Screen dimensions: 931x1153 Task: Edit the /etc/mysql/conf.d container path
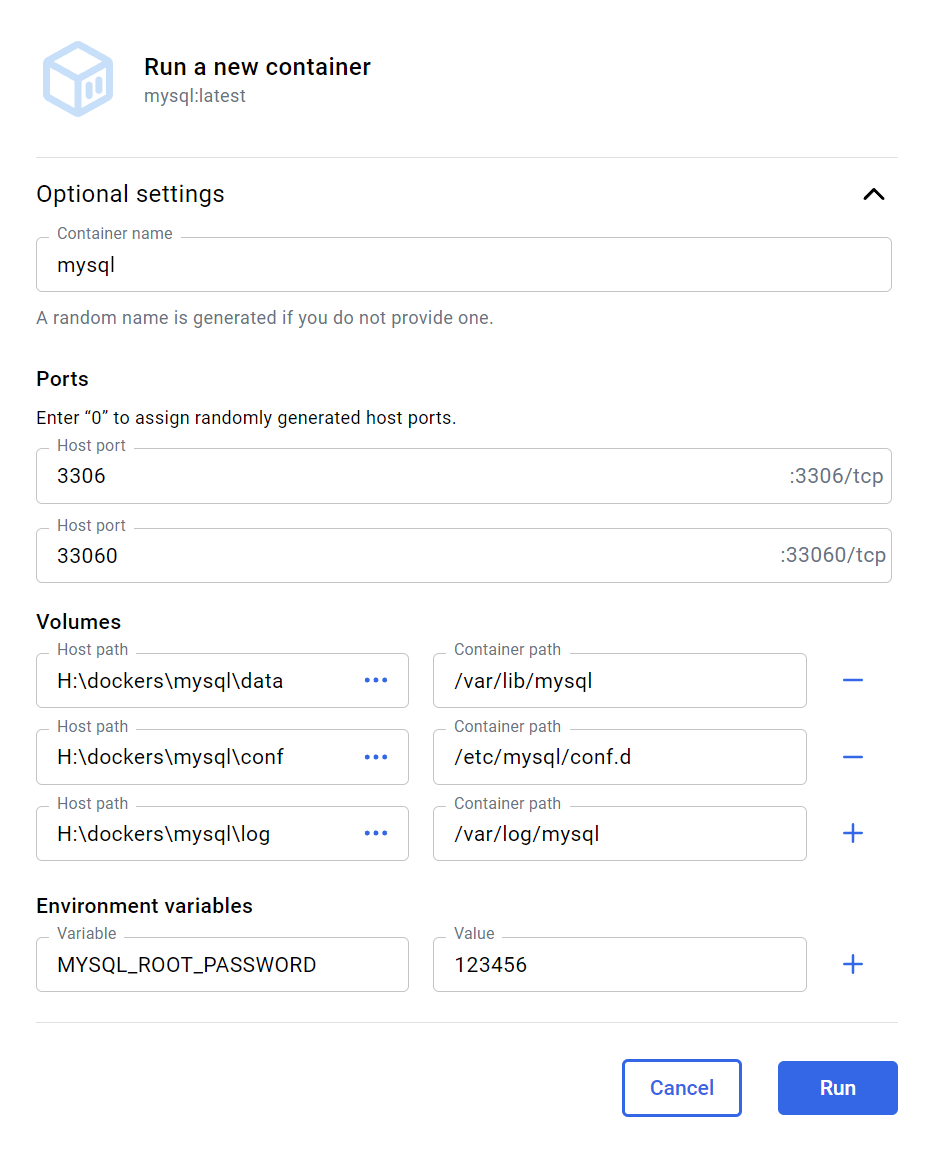[x=619, y=757]
